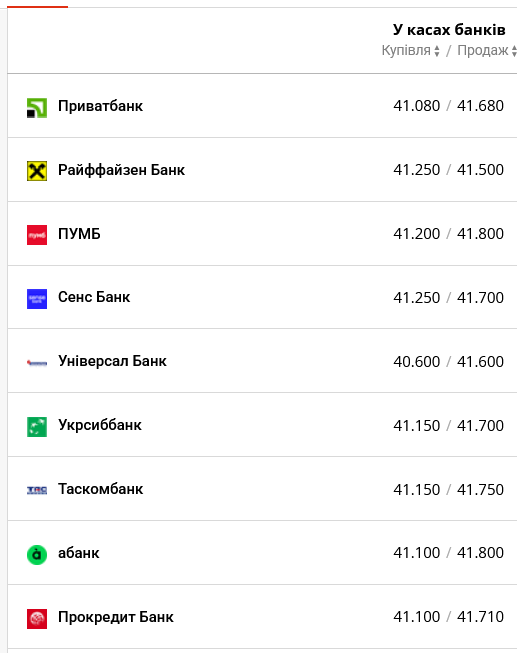The width and height of the screenshot is (517, 653).
Task: Click the ПУМБ red logo icon
Action: tap(37, 235)
